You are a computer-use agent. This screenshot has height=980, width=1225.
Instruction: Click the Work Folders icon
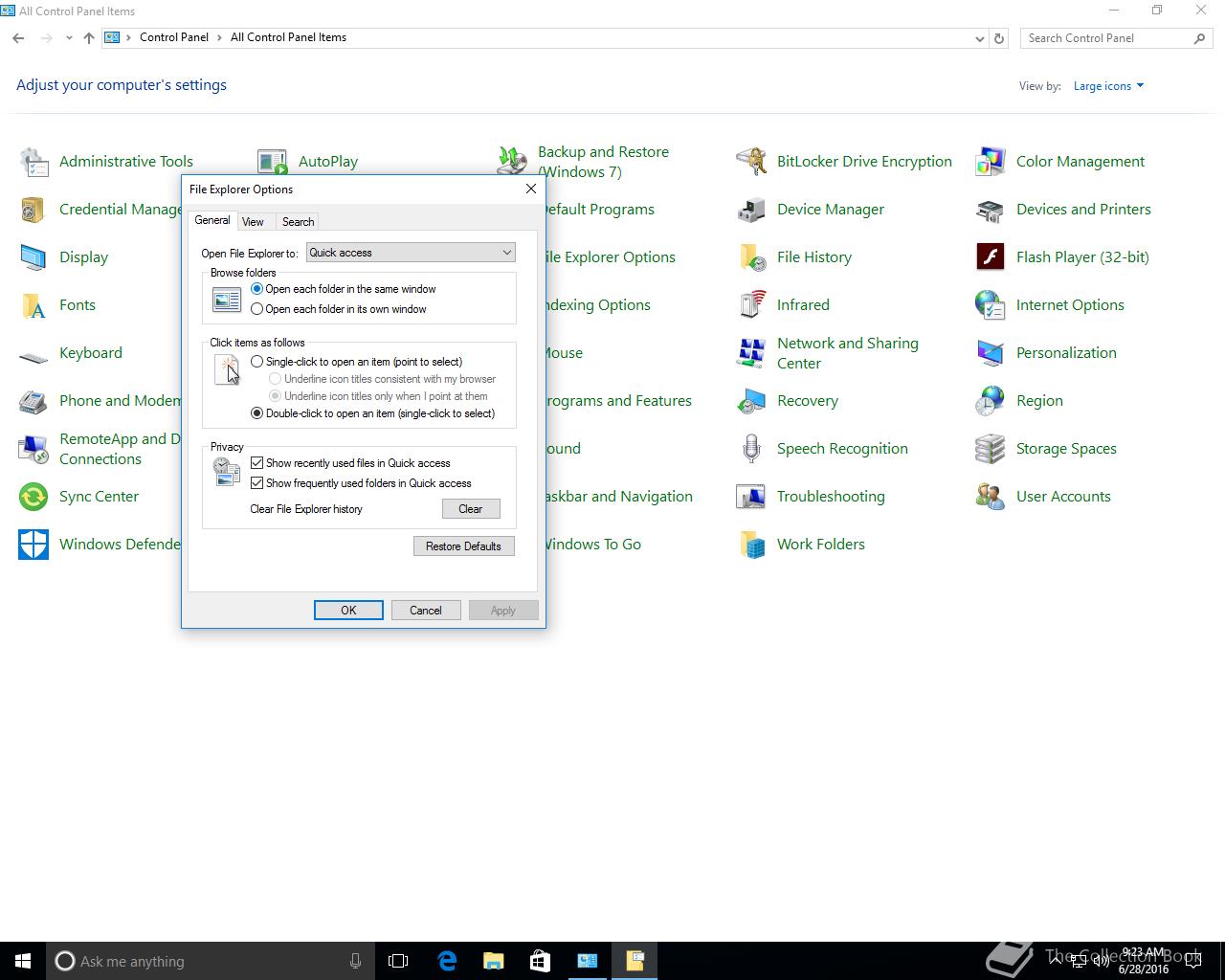point(751,545)
